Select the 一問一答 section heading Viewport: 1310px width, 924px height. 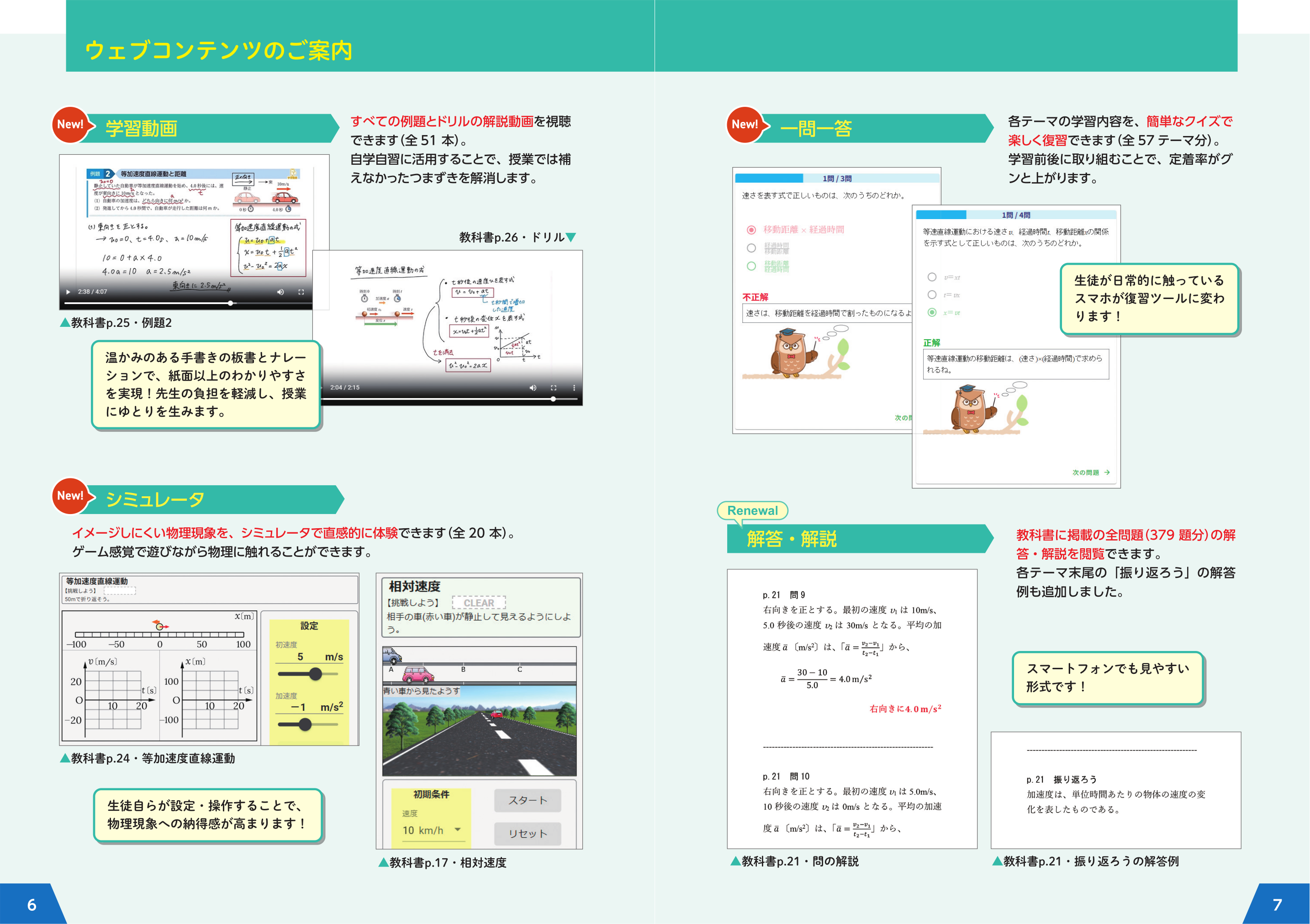(816, 128)
